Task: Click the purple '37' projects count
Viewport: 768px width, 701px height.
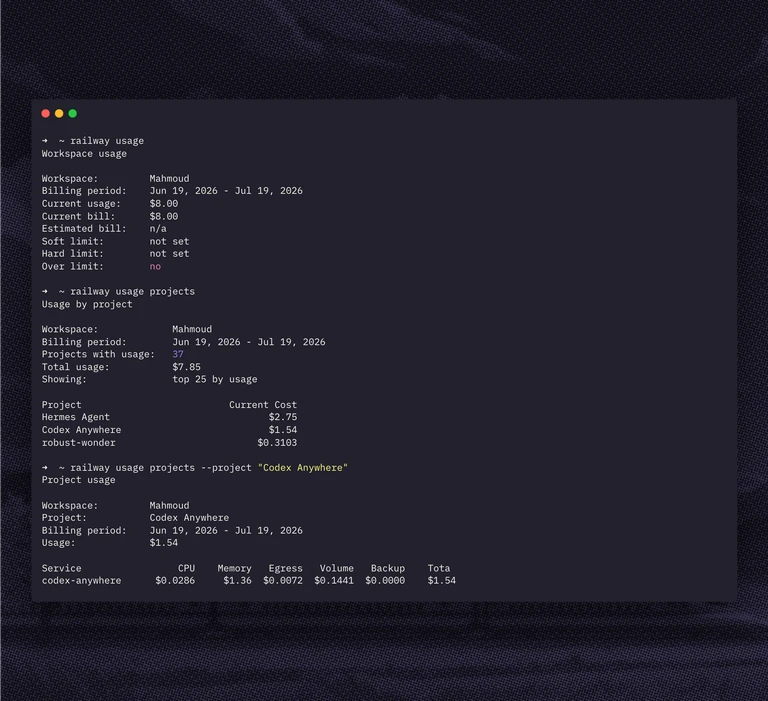Action: (178, 354)
